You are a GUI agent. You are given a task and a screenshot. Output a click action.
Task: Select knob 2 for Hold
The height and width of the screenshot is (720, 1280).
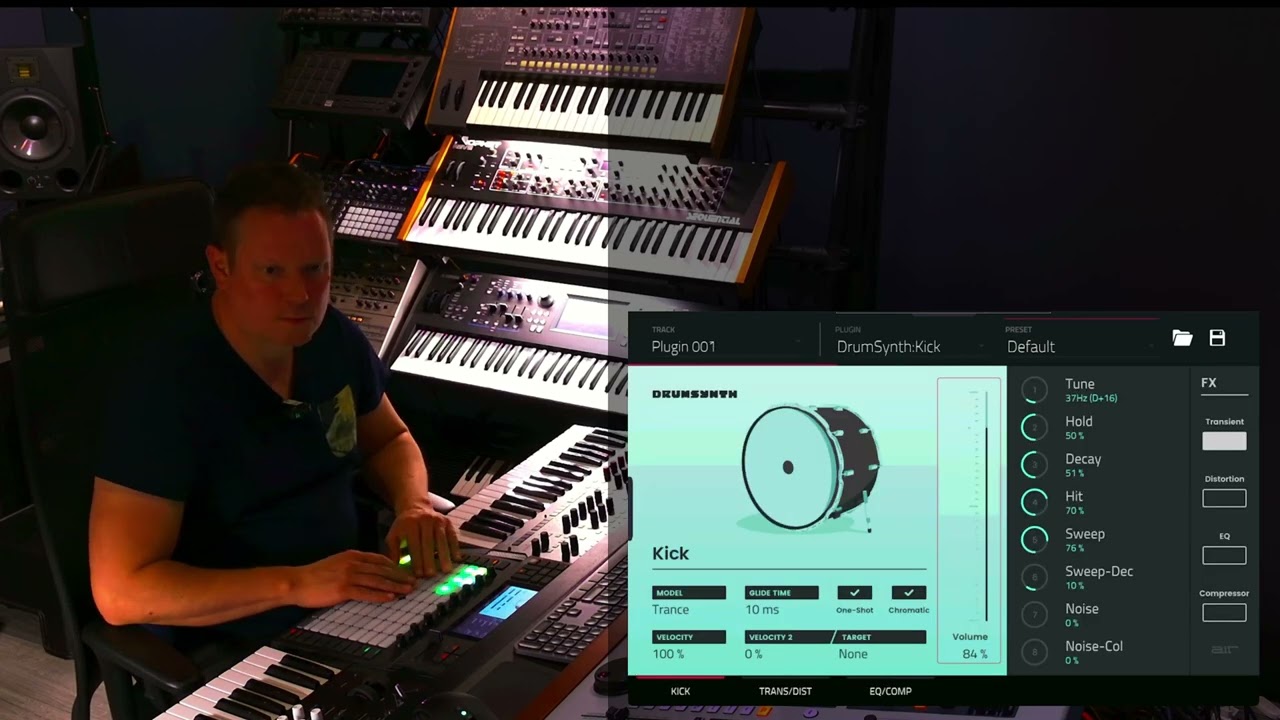[x=1034, y=427]
